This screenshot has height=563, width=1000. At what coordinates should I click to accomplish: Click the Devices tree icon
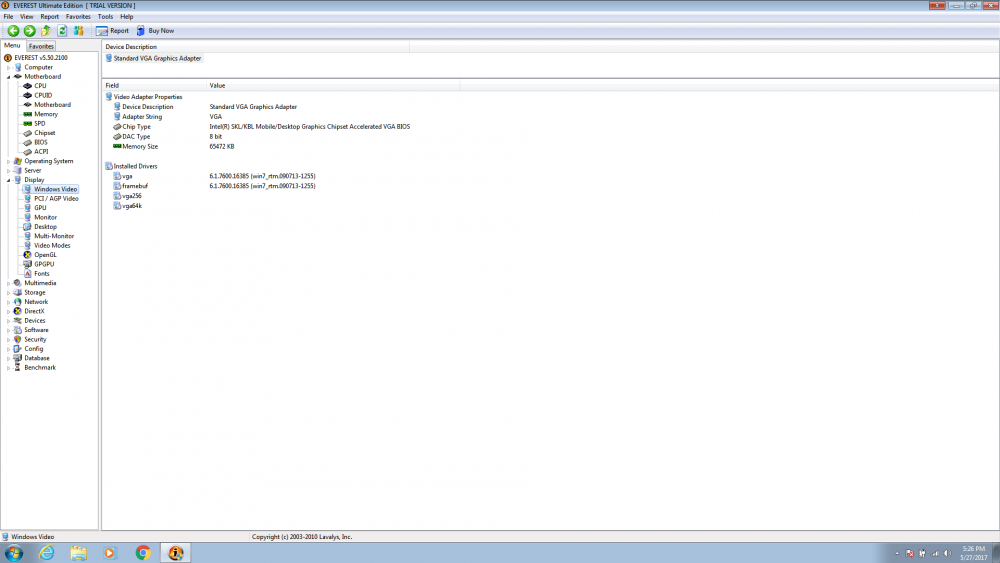pyautogui.click(x=17, y=321)
